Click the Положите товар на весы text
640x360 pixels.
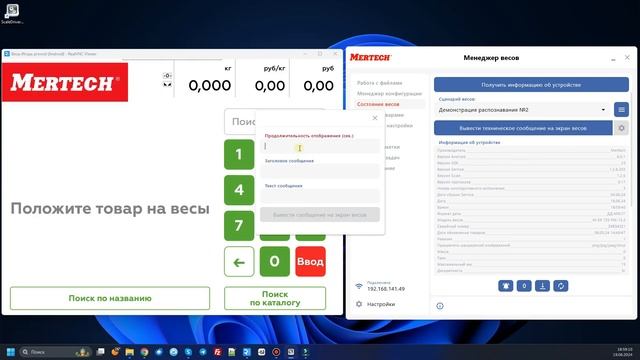[x=110, y=209]
